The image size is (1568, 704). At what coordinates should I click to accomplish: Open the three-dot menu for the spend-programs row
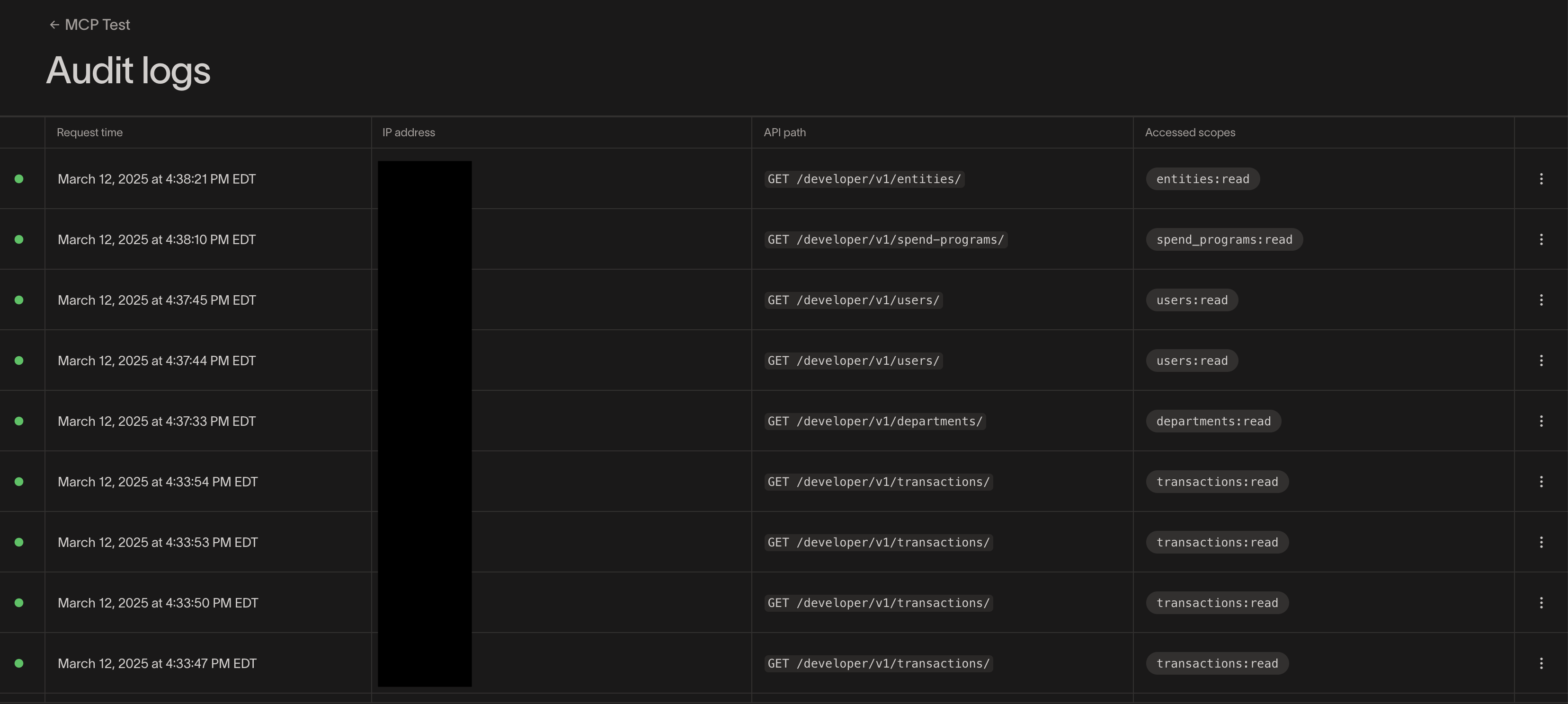(1541, 239)
